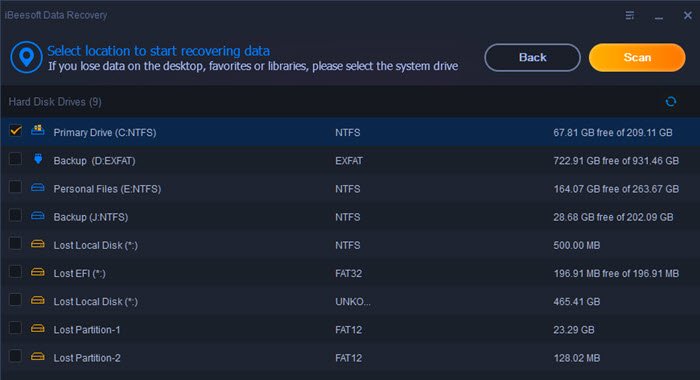Click the Hard Disk Drives (9) header

pos(55,102)
